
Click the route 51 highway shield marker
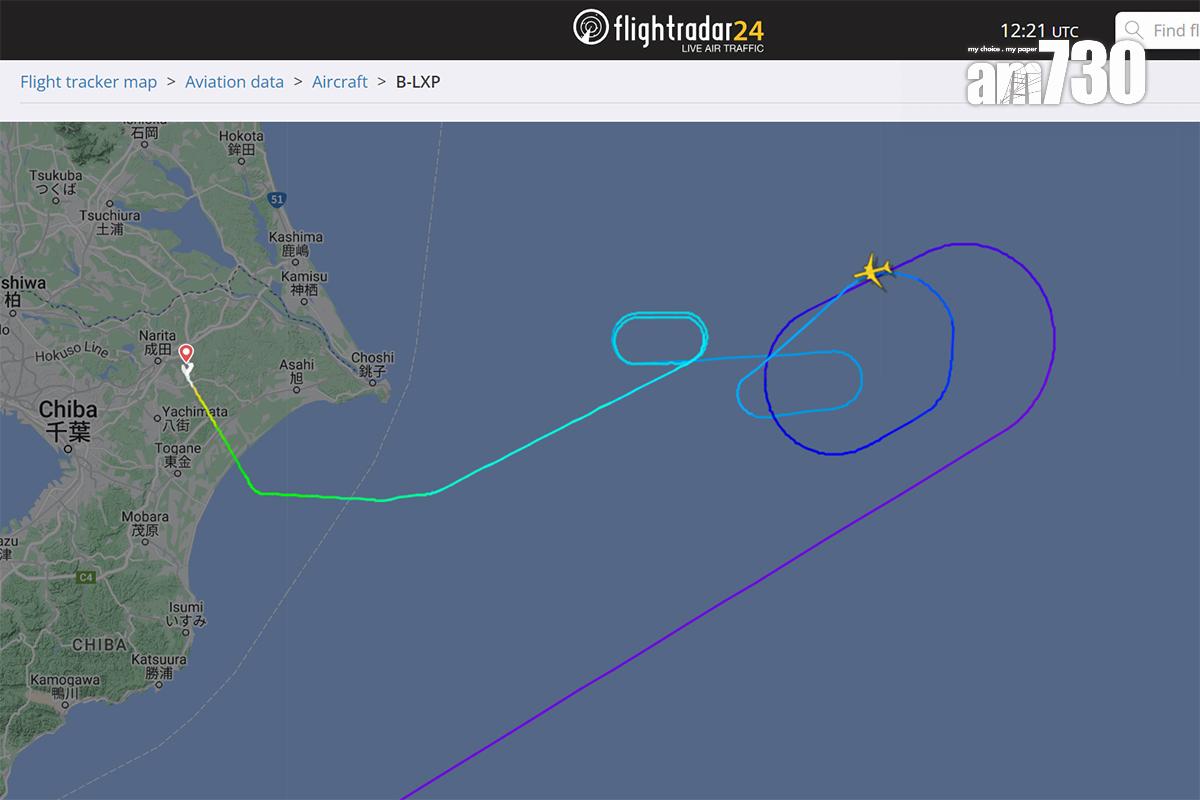click(277, 199)
